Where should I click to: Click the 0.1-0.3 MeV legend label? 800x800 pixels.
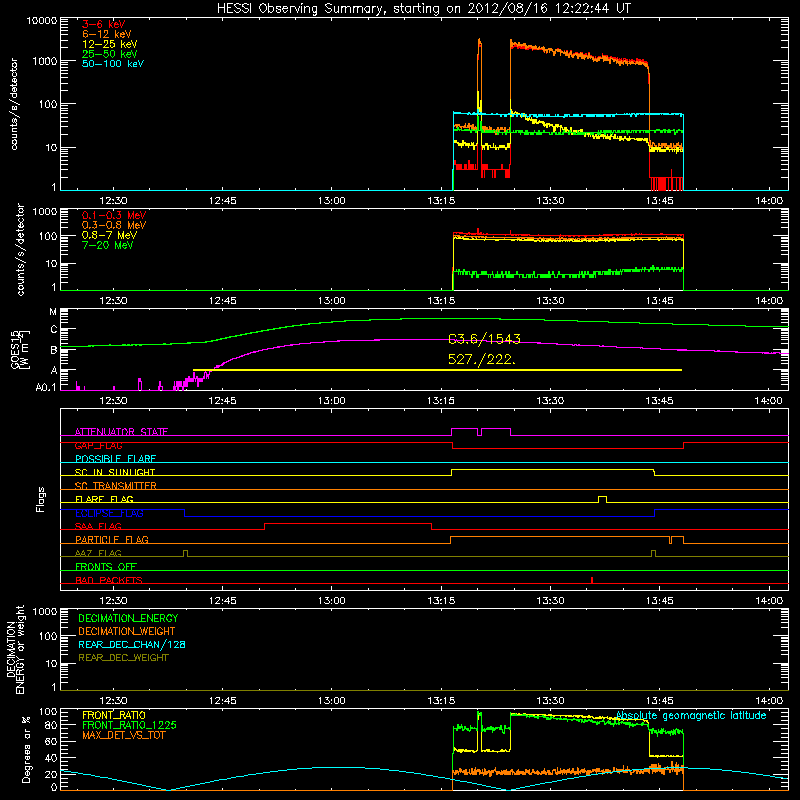114,215
